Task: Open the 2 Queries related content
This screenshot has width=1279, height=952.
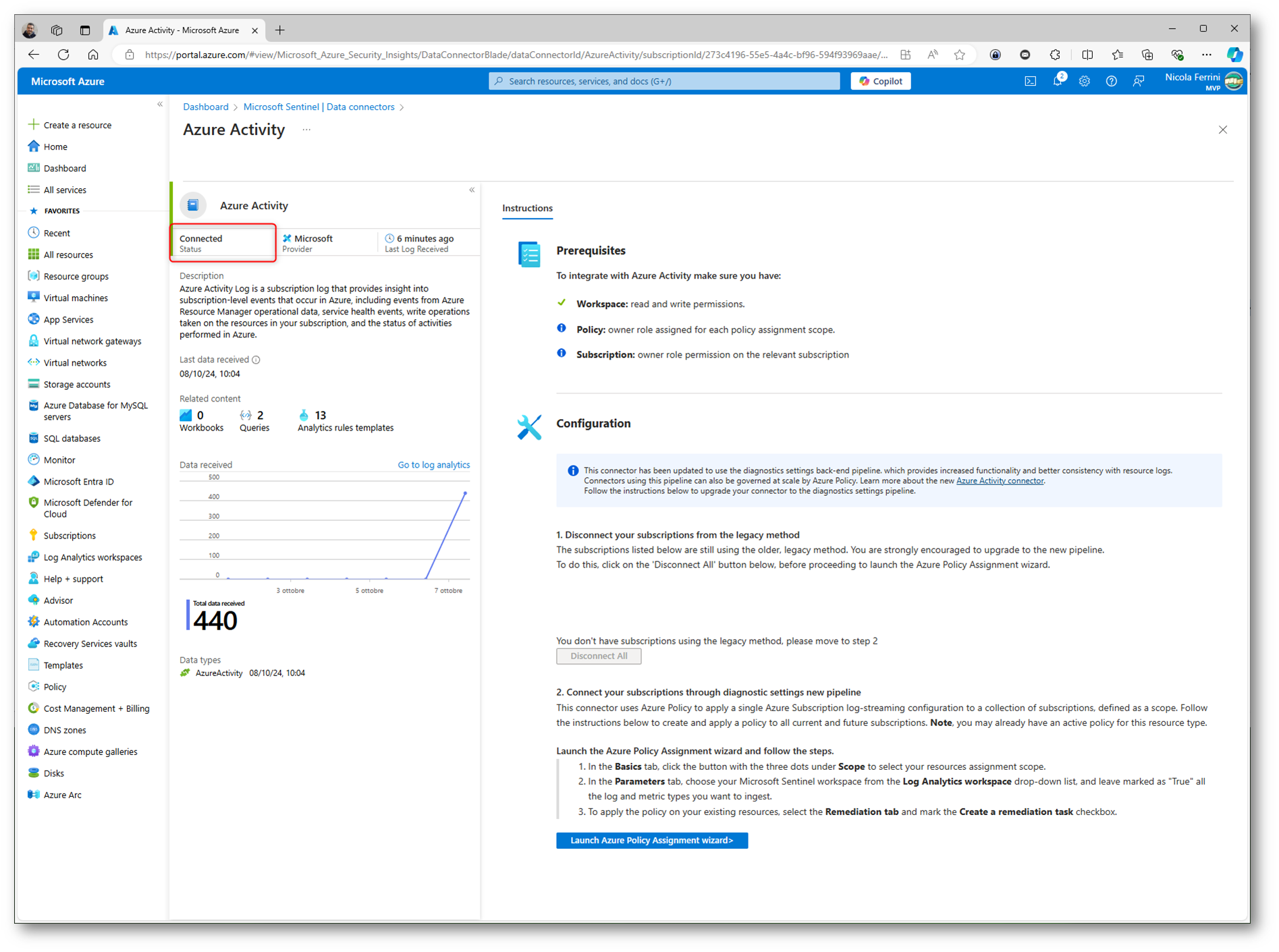Action: click(x=254, y=420)
